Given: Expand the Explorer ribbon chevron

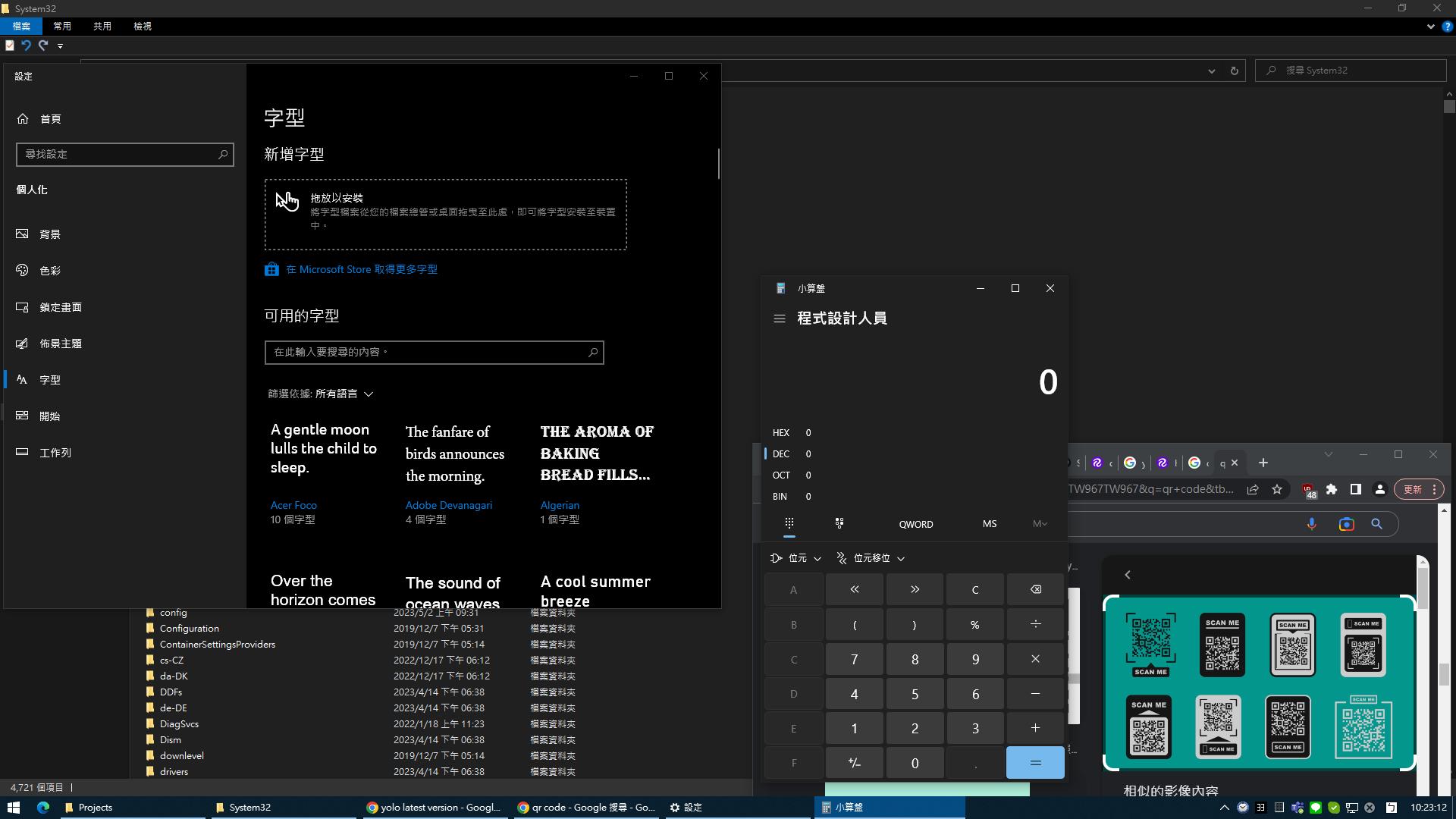Looking at the screenshot, I should pyautogui.click(x=1430, y=26).
